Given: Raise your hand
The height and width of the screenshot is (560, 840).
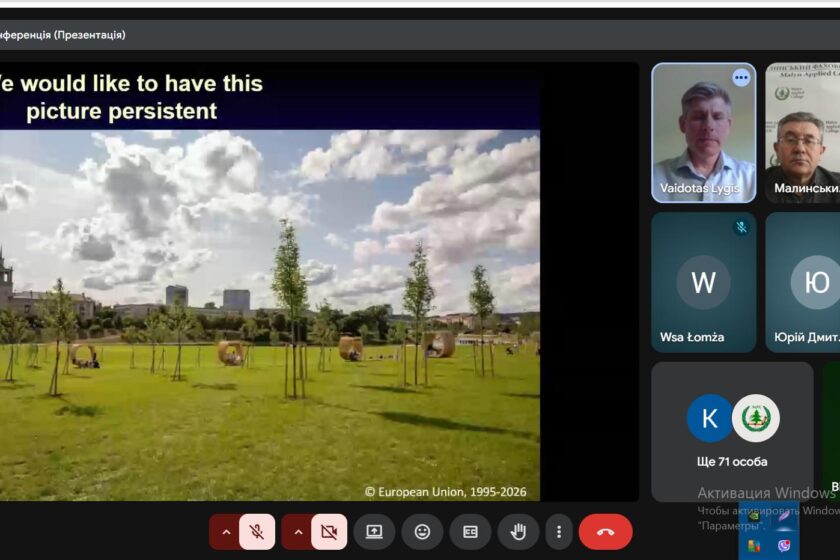Looking at the screenshot, I should tap(518, 532).
